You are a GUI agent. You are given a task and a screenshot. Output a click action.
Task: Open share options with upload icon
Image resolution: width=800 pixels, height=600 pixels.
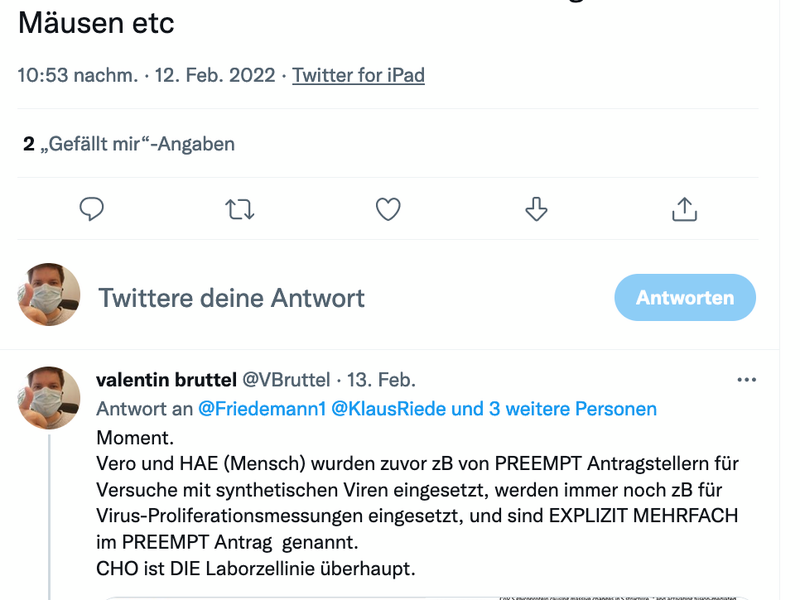click(x=685, y=209)
